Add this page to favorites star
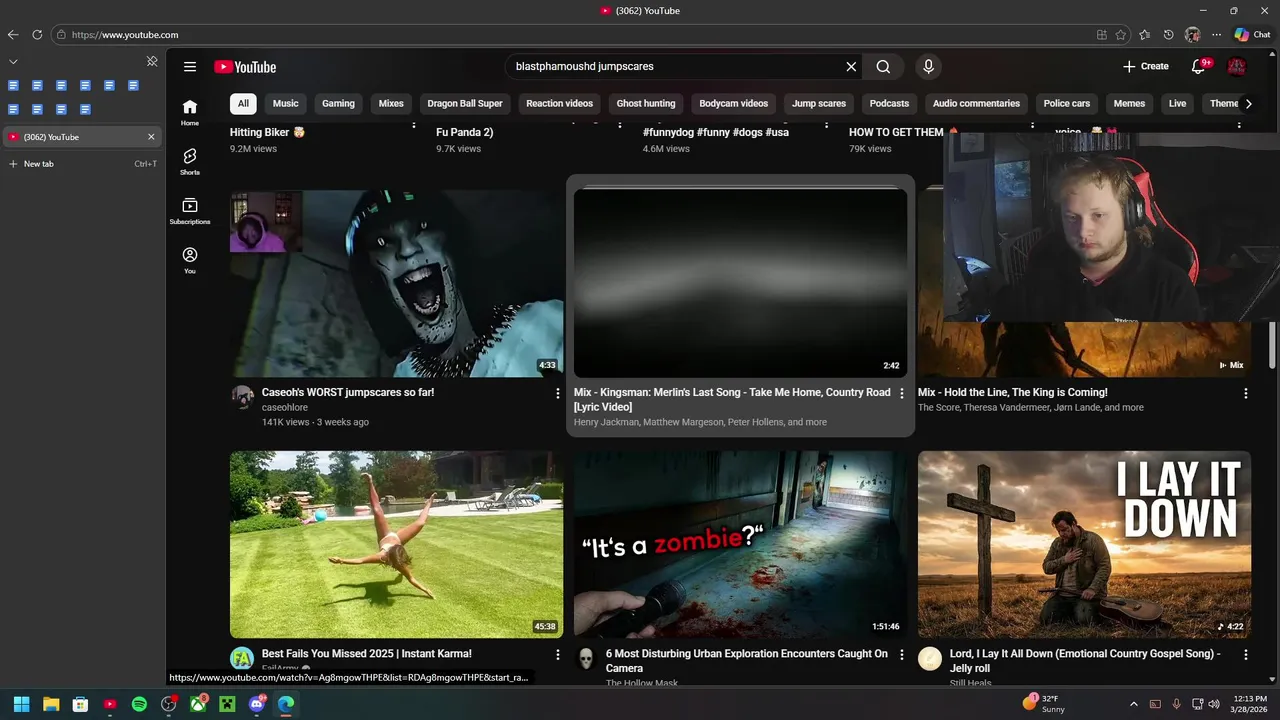This screenshot has height=720, width=1280. click(x=1121, y=34)
